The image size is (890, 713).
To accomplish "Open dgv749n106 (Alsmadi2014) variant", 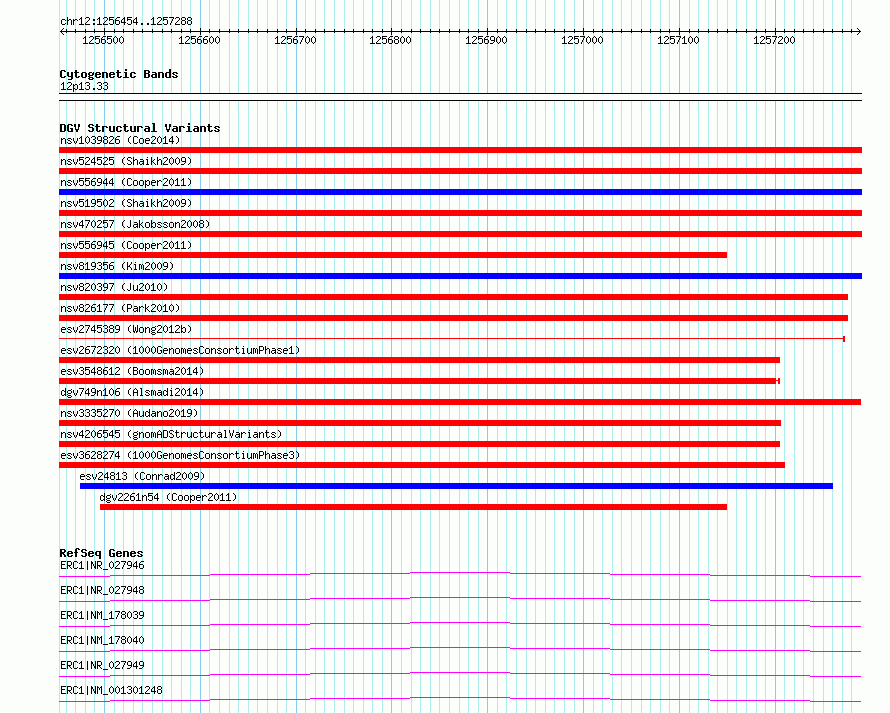I will [132, 392].
